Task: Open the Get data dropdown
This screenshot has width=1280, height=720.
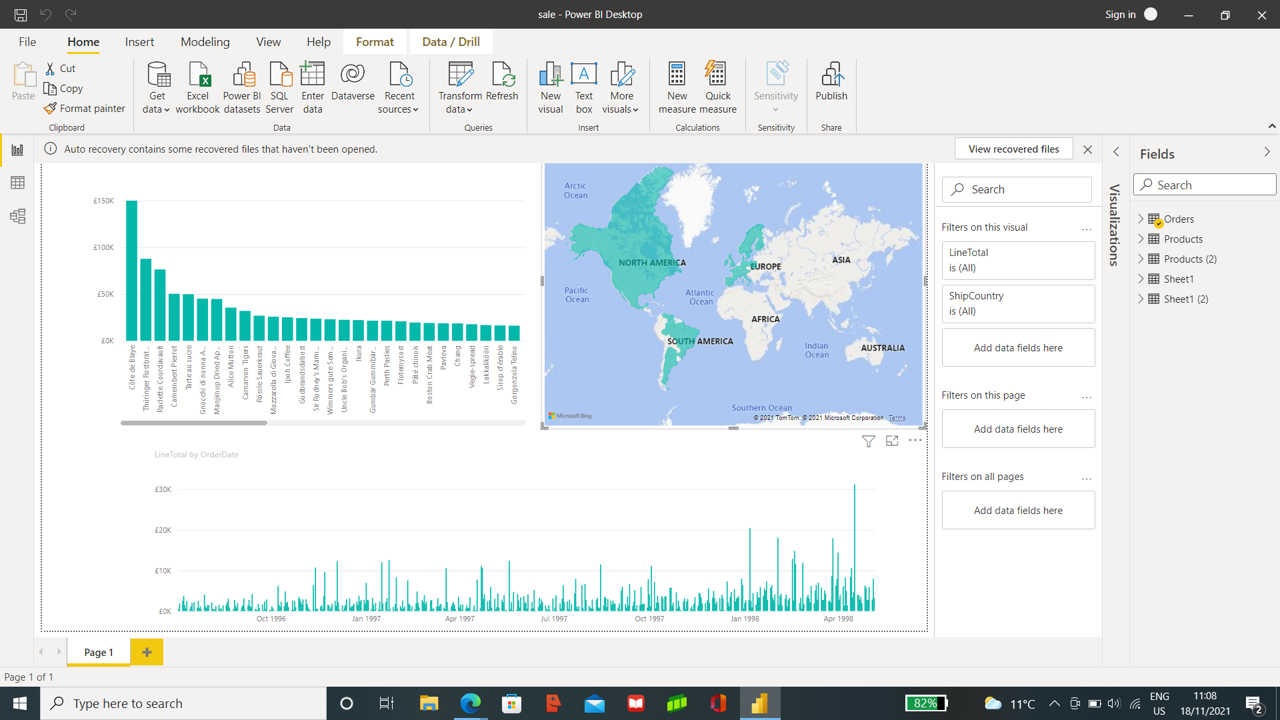Action: tap(157, 88)
